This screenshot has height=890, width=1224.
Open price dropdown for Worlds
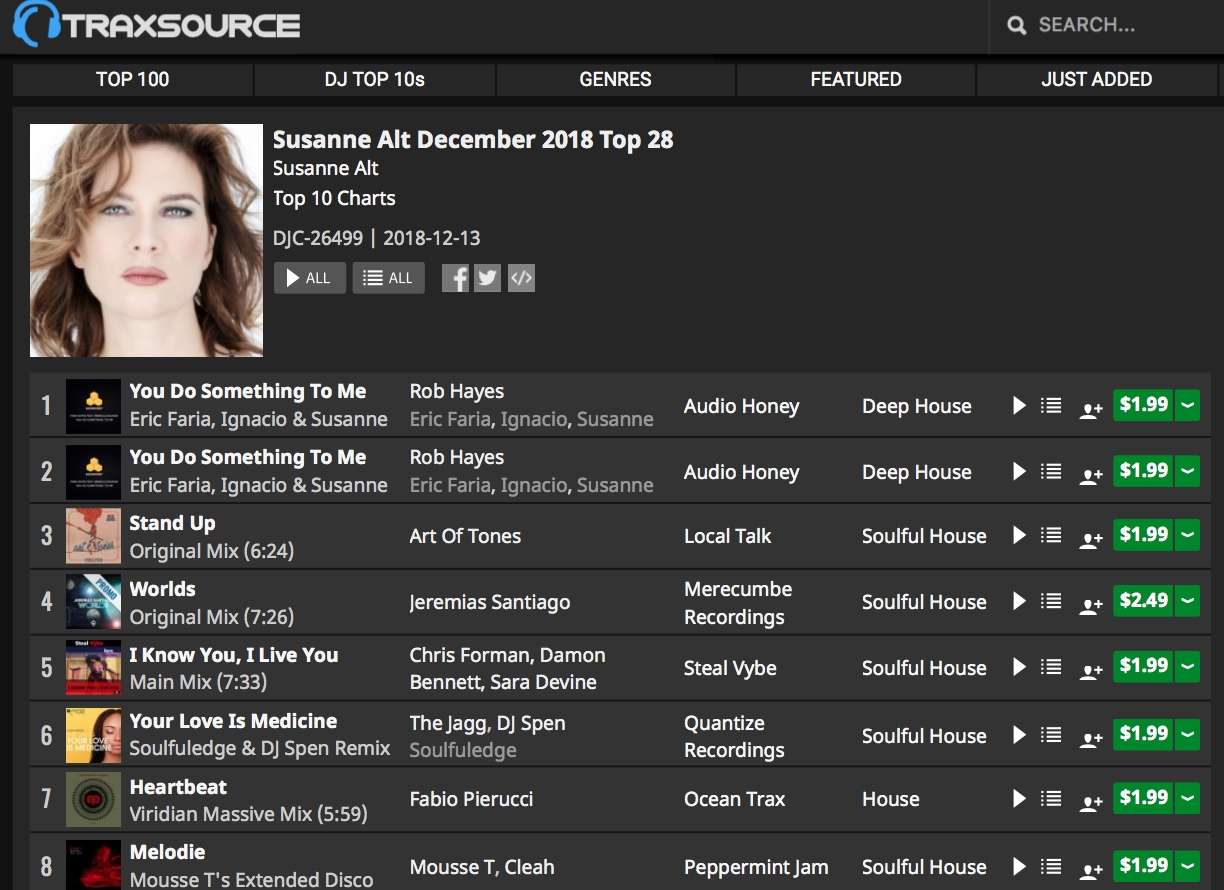[1187, 601]
